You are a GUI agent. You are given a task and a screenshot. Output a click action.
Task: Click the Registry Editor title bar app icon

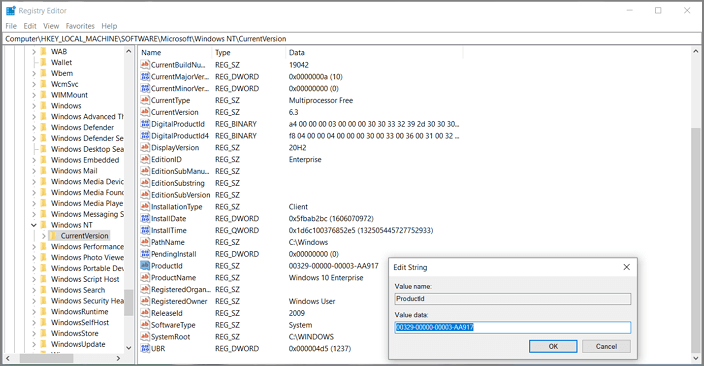coord(11,10)
